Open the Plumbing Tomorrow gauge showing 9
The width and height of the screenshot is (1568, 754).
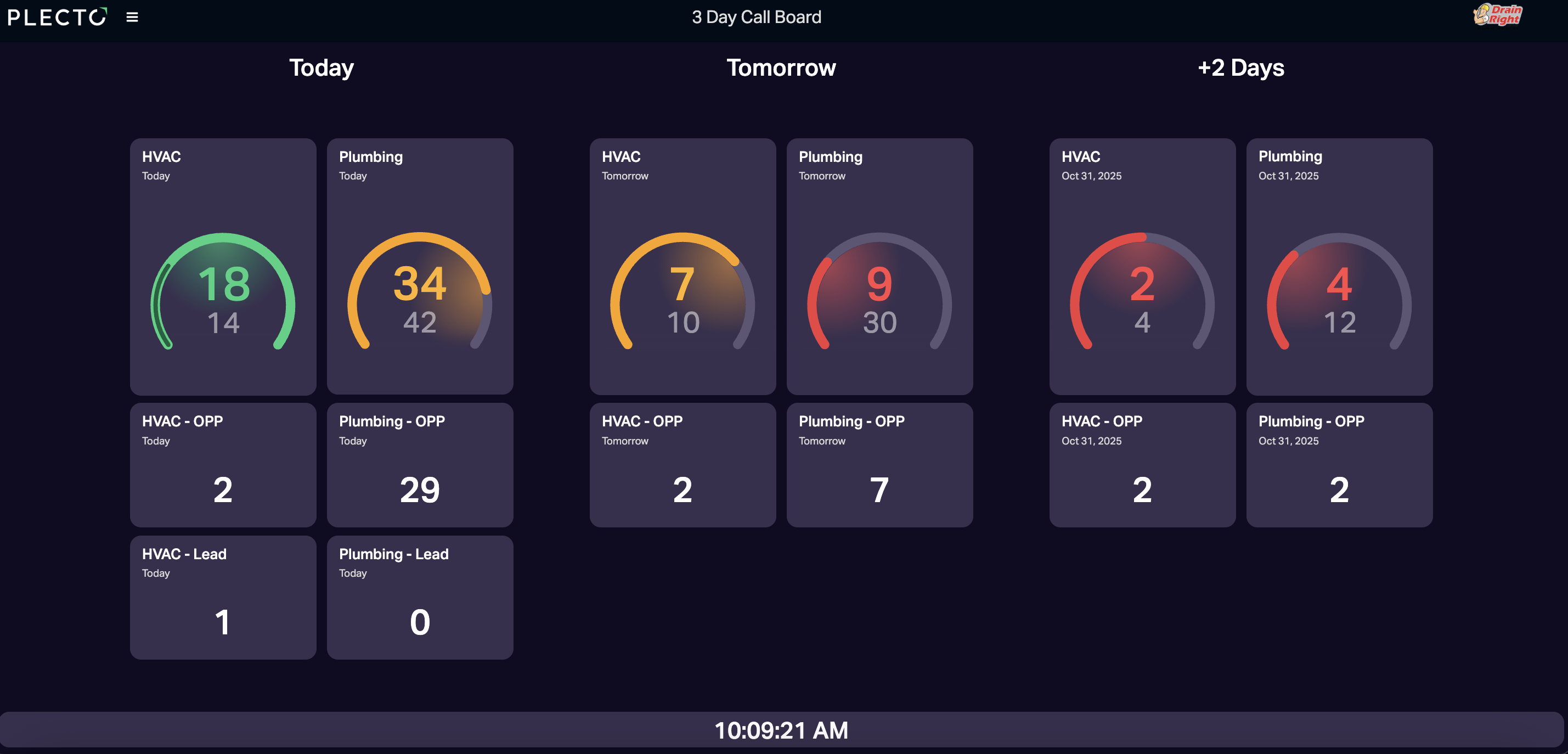(879, 267)
